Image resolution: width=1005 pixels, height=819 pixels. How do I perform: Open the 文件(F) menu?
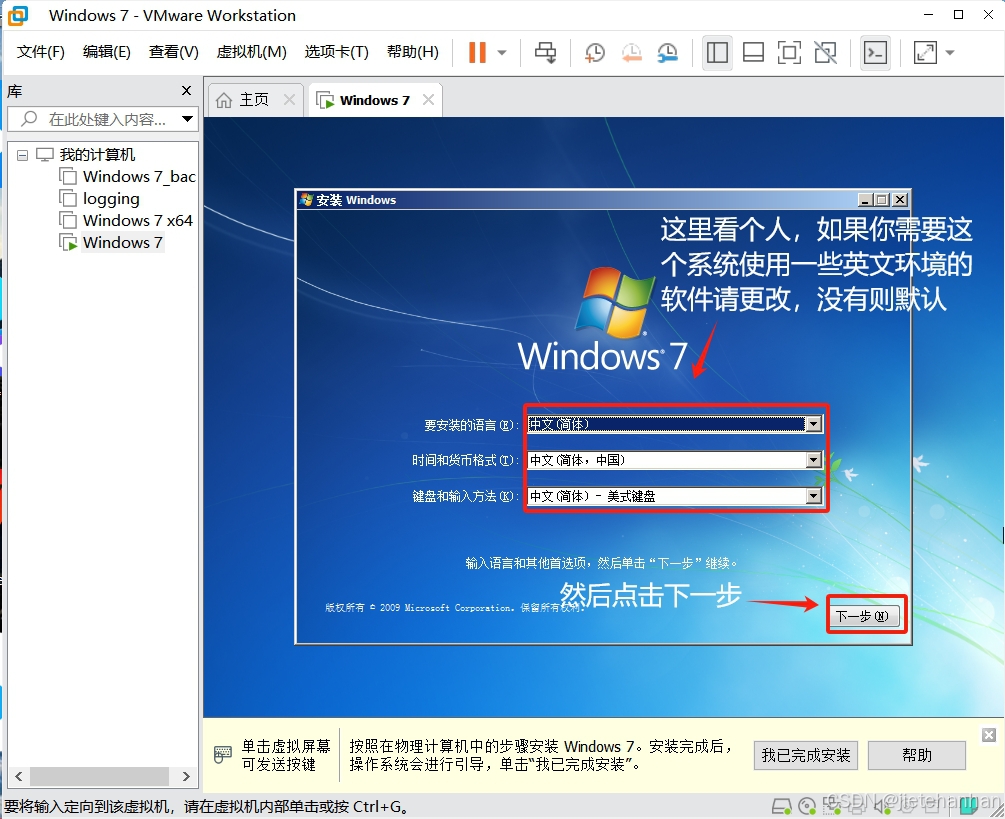point(40,52)
